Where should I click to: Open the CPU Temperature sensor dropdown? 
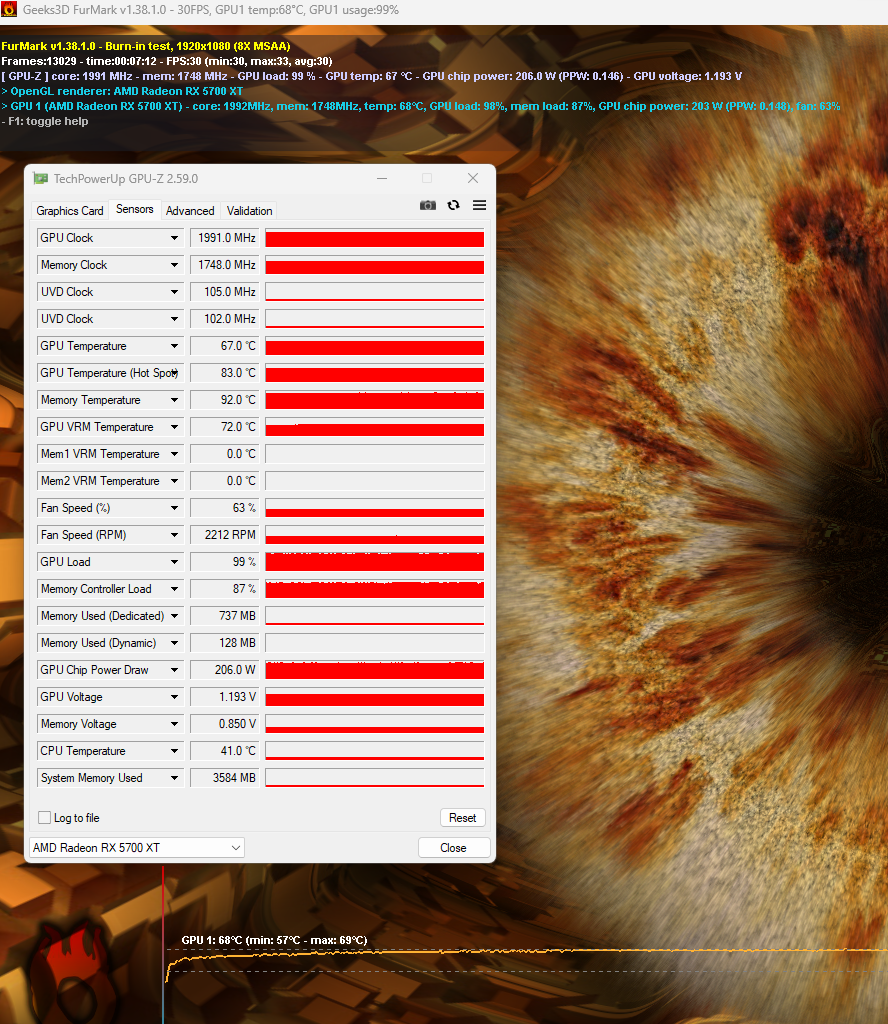174,751
